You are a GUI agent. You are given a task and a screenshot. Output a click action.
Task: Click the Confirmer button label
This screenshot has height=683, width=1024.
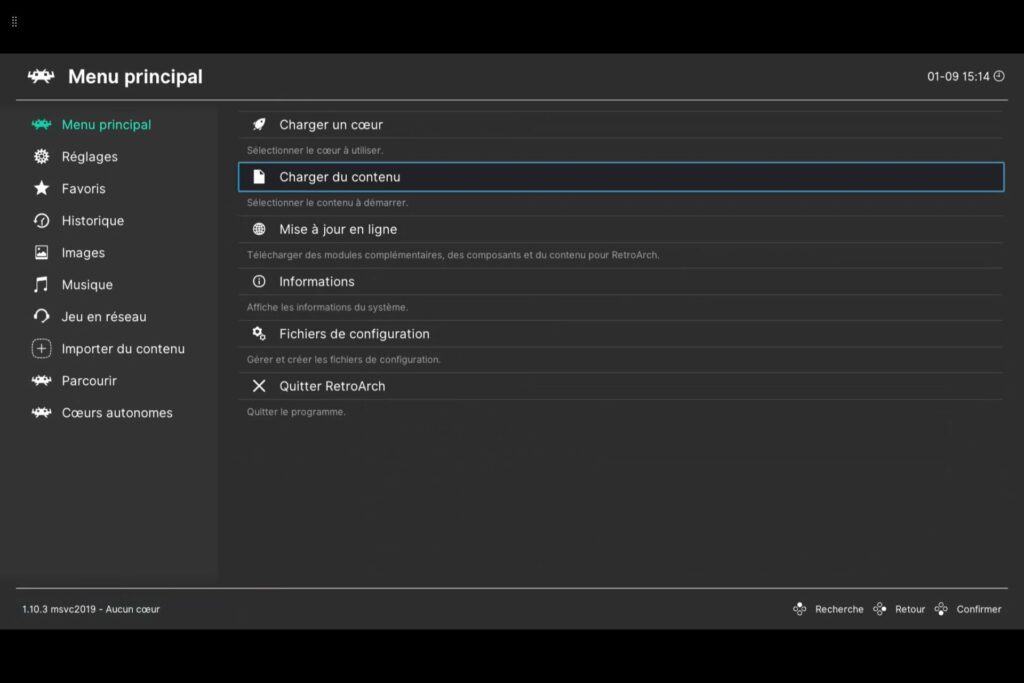[x=978, y=609]
